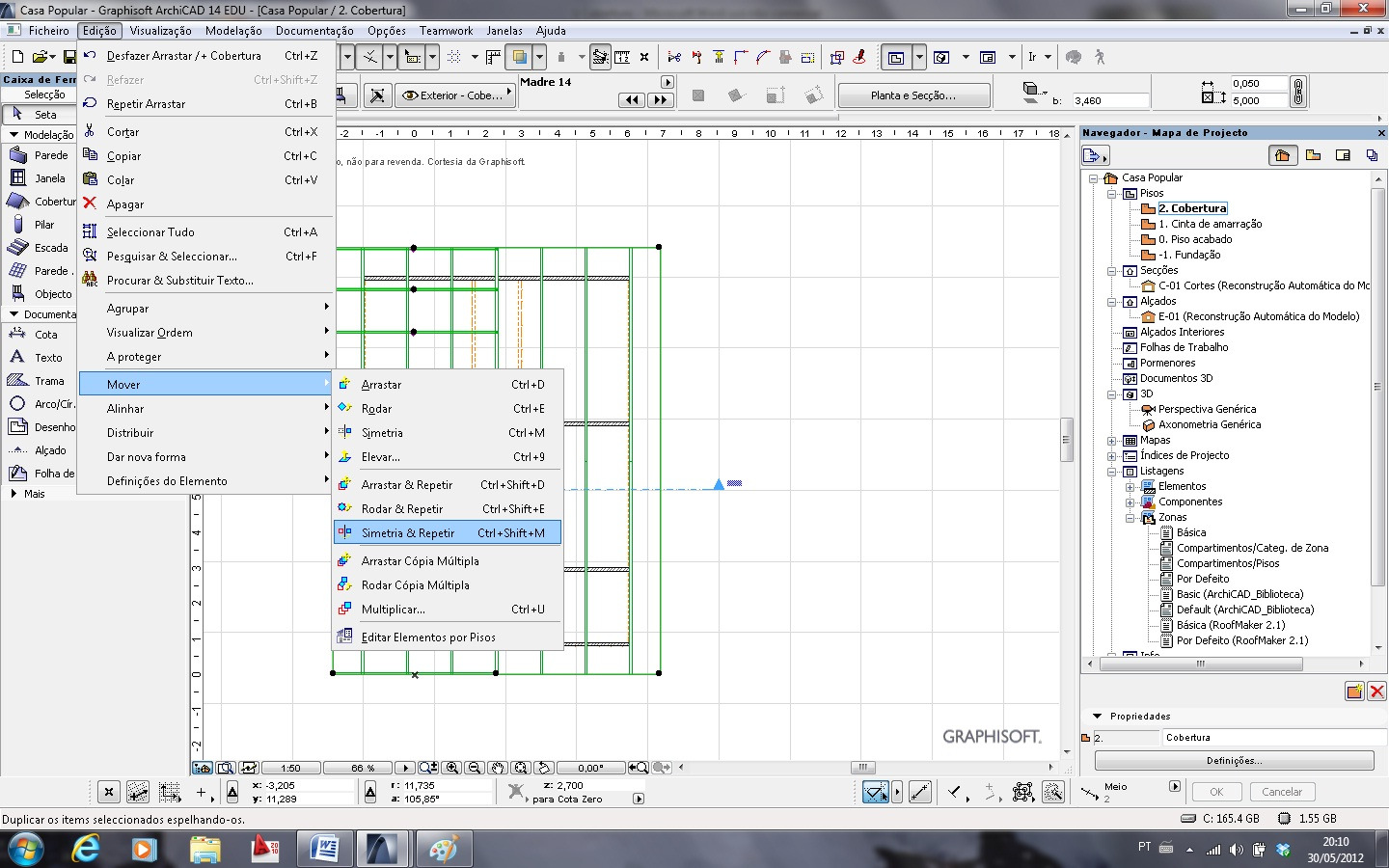
Task: Click the Publisher Sets icon in Navigator
Action: pos(1372,154)
